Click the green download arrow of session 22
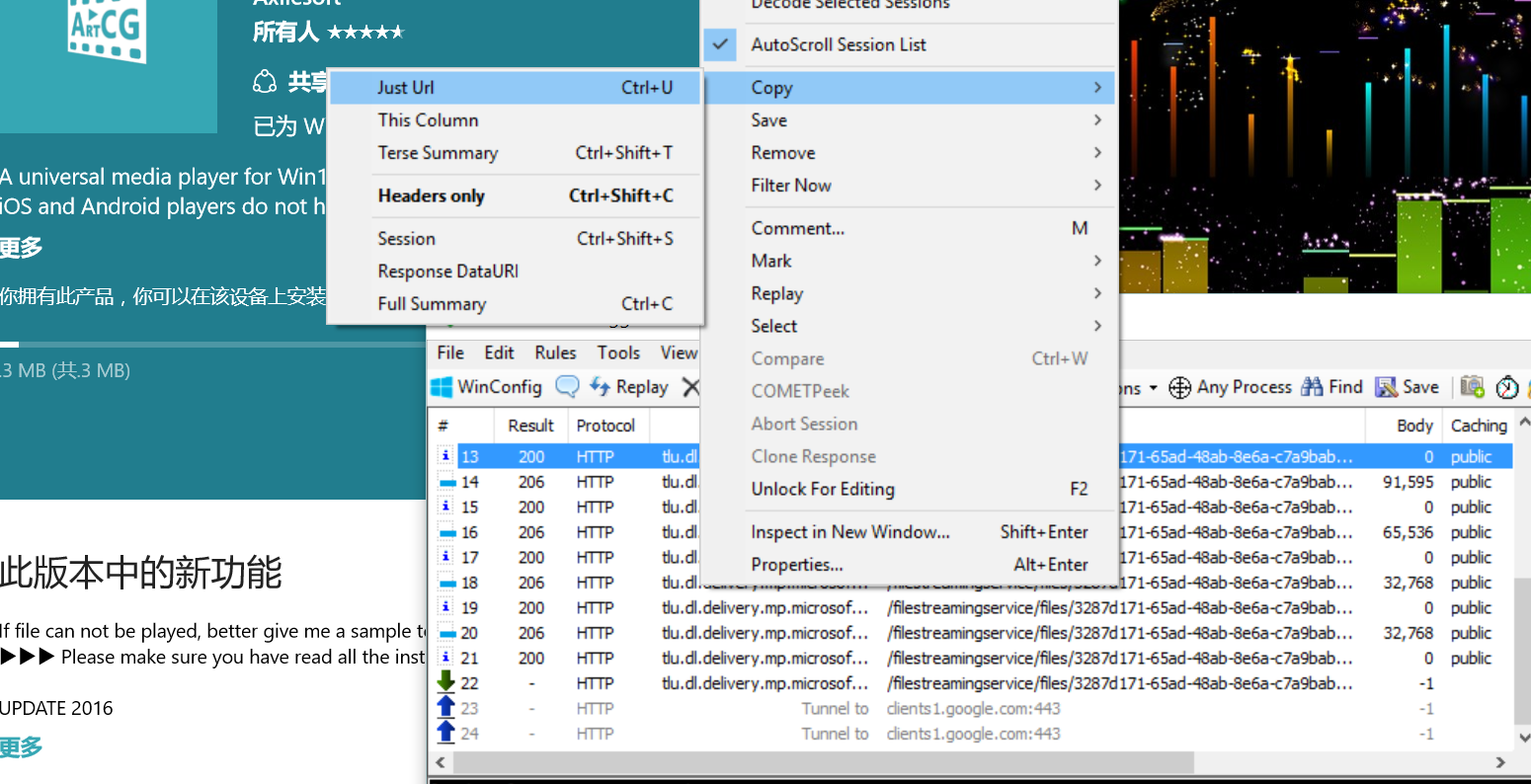This screenshot has height=784, width=1531. (445, 681)
